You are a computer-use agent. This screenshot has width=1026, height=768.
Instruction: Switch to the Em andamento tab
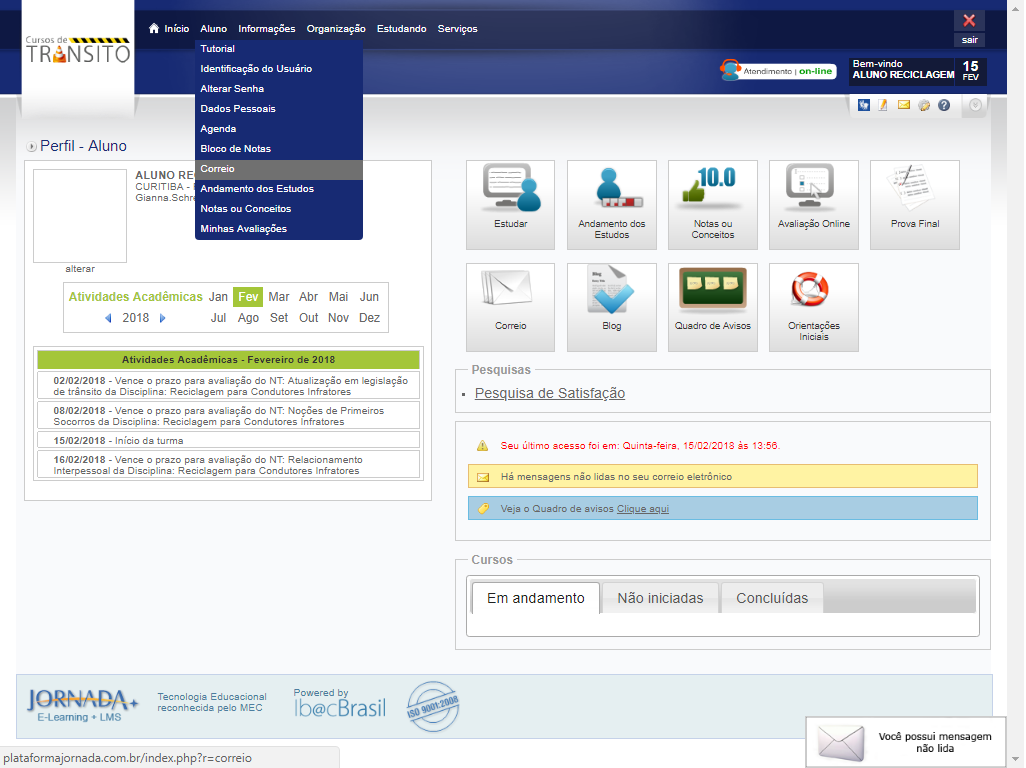click(535, 598)
